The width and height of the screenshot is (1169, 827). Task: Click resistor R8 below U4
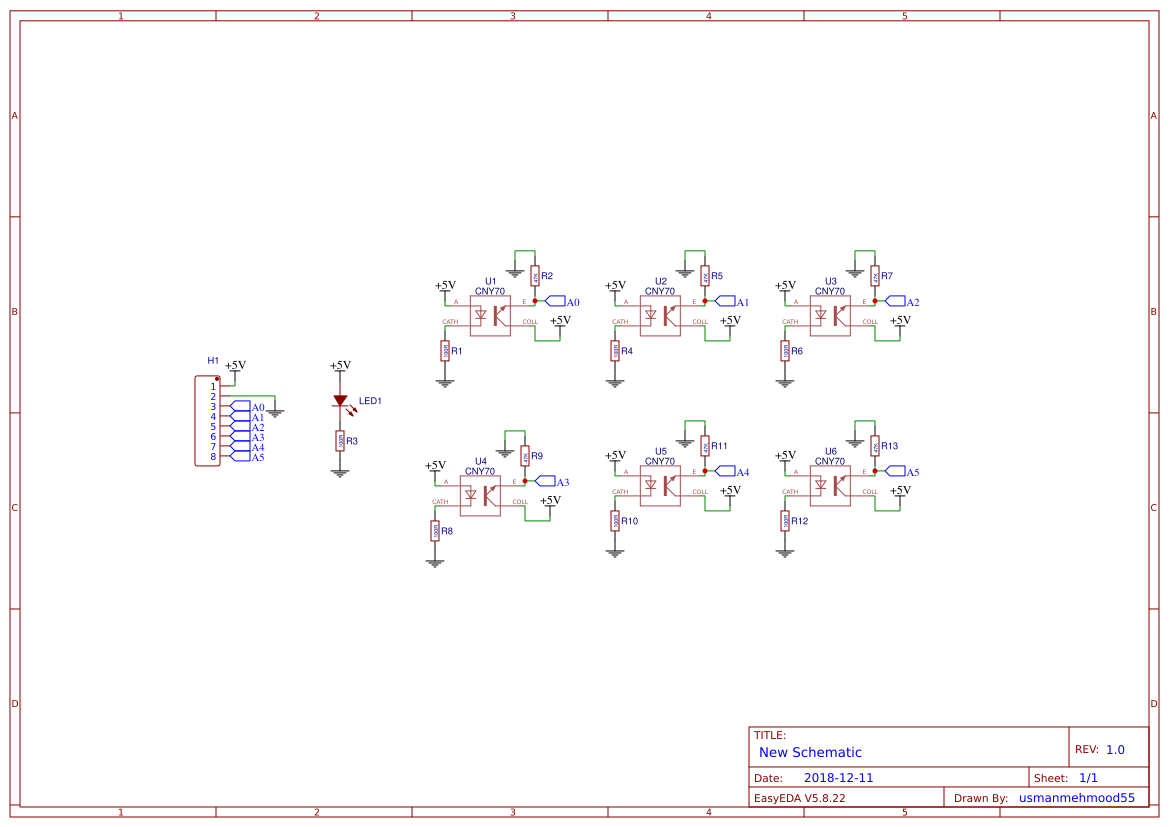(434, 528)
